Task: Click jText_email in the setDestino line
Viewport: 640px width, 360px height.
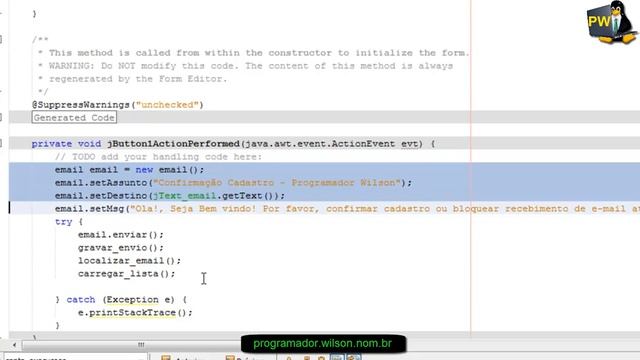Action: 184,196
